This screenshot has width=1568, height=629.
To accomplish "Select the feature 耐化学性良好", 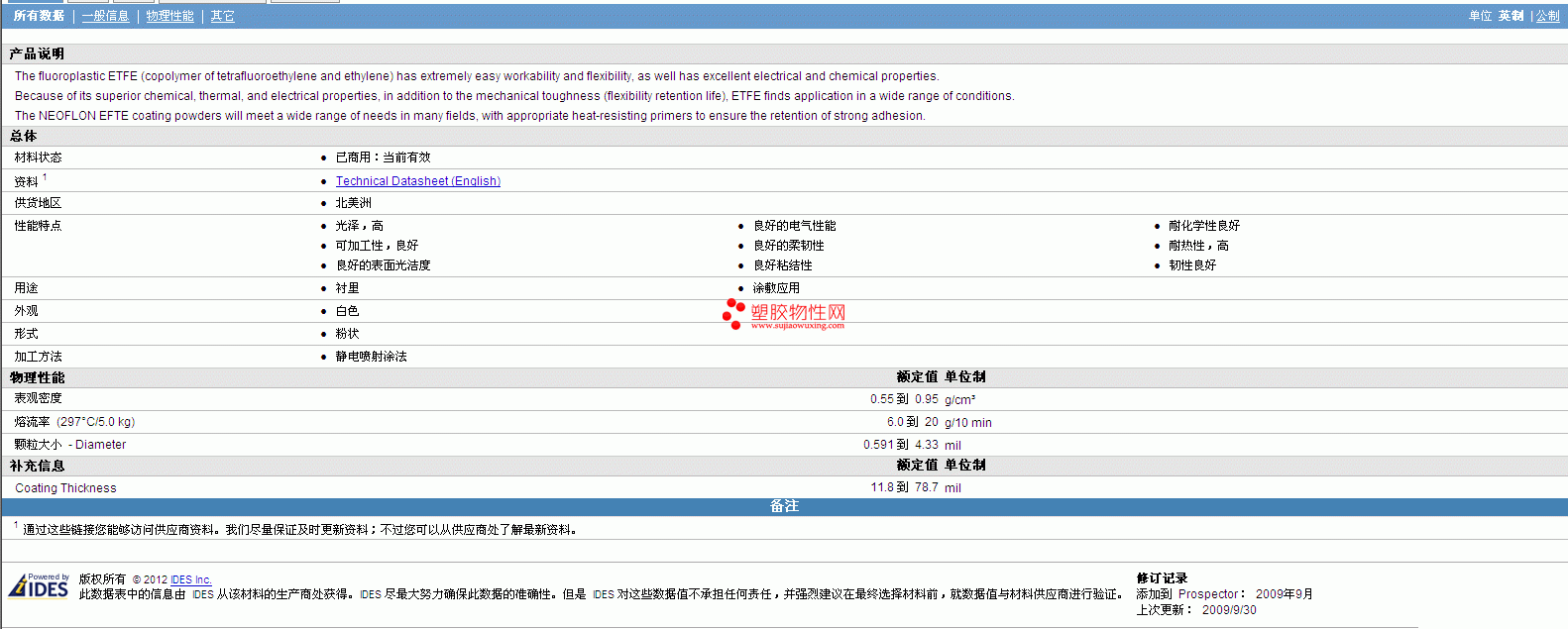I will click(x=1203, y=226).
